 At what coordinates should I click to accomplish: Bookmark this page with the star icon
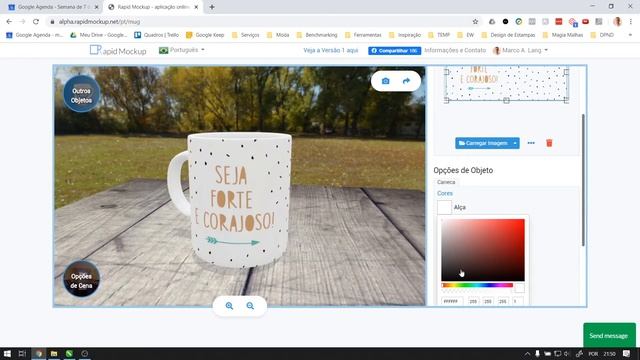pos(475,21)
